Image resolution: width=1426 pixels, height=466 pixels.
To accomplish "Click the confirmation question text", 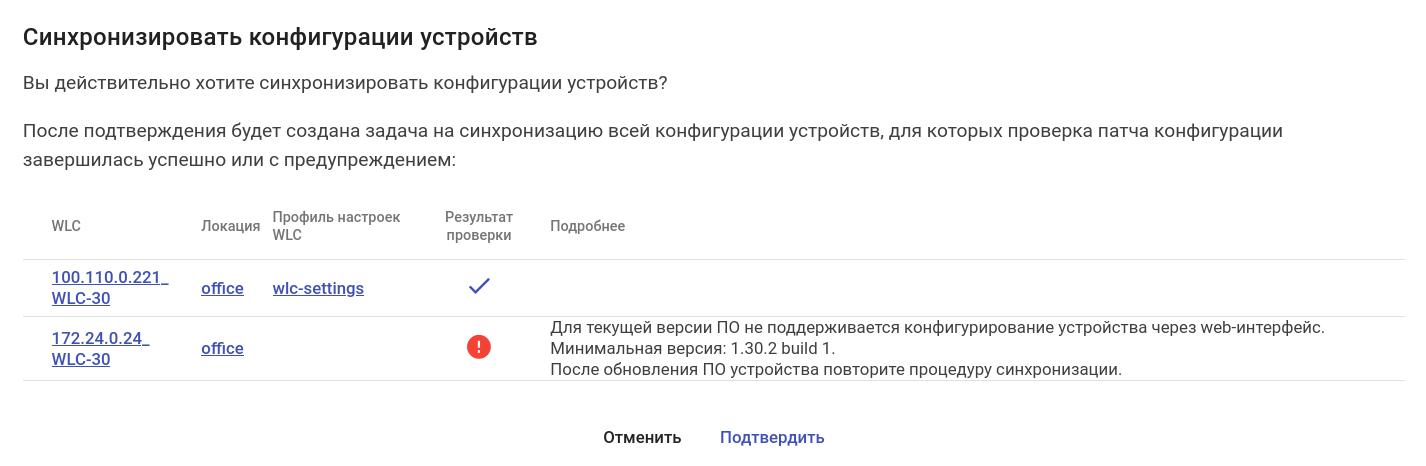I will click(x=345, y=84).
